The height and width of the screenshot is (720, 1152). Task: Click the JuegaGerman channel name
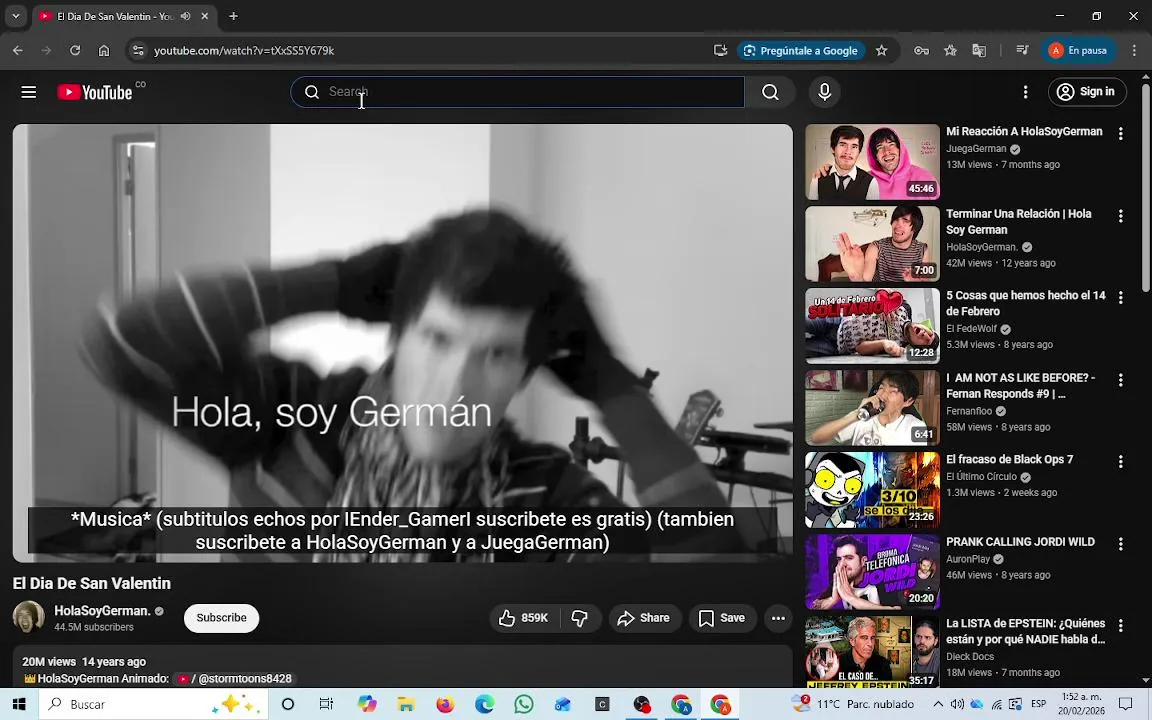click(x=976, y=148)
